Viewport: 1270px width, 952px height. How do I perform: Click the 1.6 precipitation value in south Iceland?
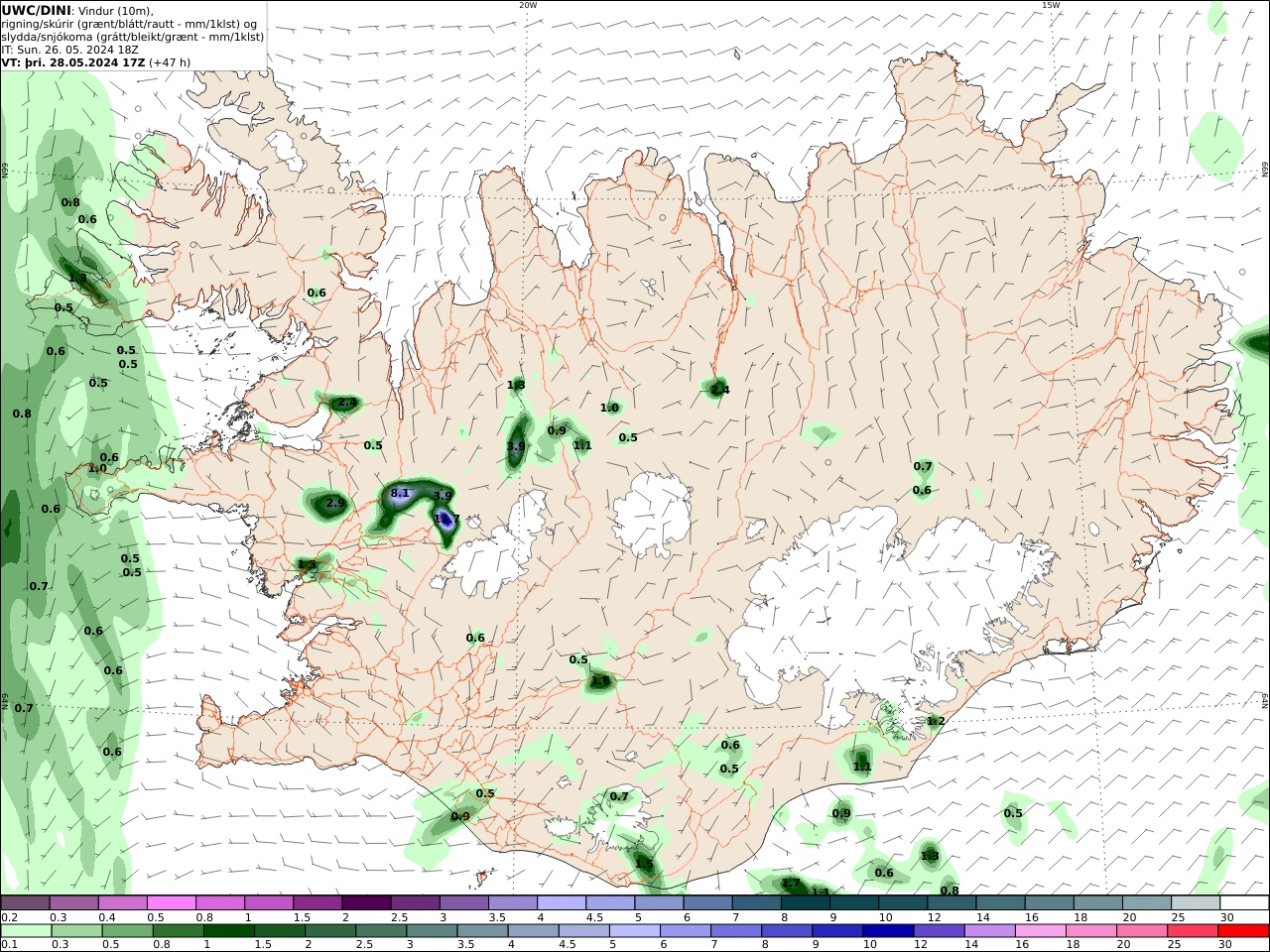point(600,681)
